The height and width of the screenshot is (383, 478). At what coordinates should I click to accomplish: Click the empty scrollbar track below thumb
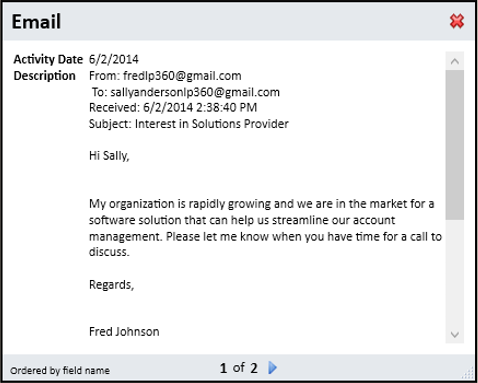[455, 273]
